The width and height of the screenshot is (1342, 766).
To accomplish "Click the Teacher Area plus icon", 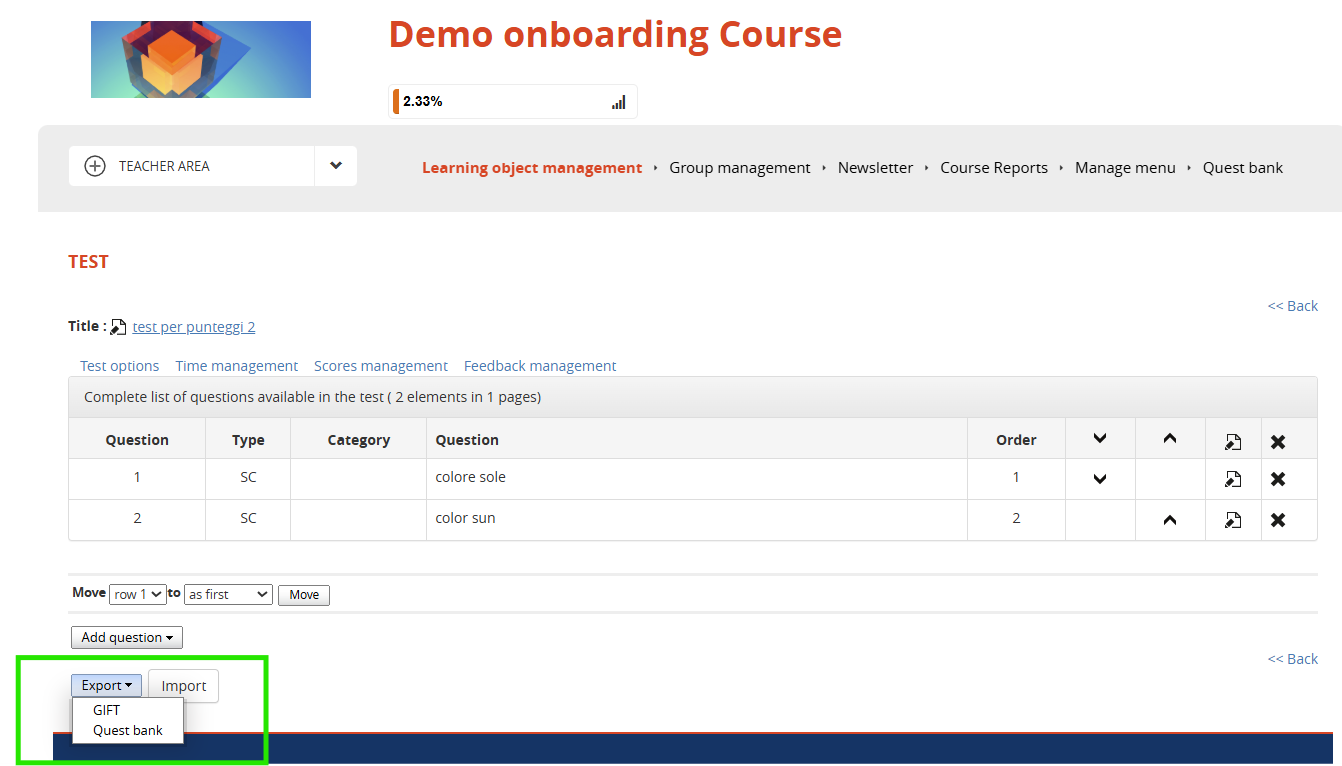I will click(x=95, y=166).
